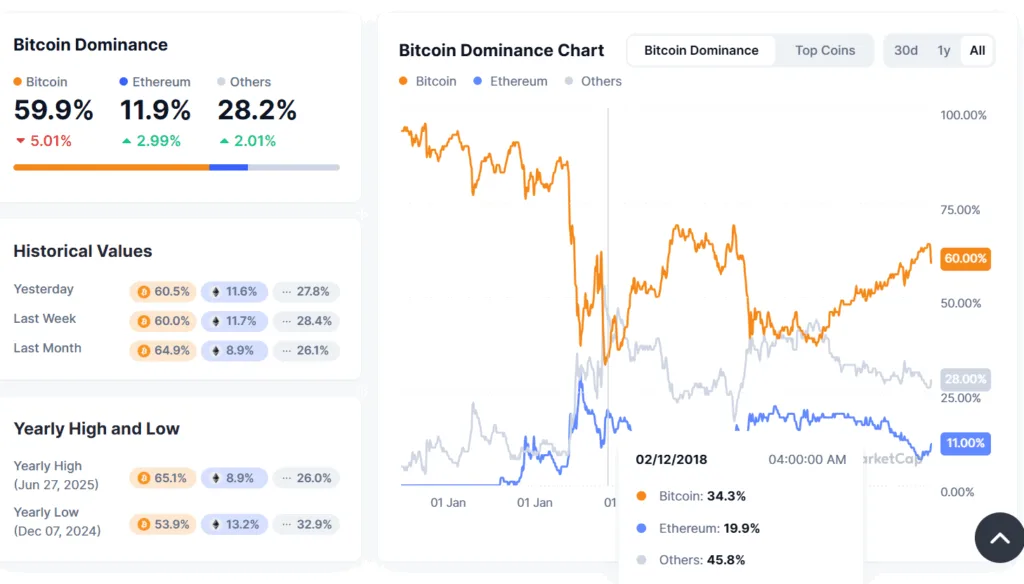Toggle the Ethereum series in the chart legend
Screen dimensions: 1024x584
tap(510, 81)
